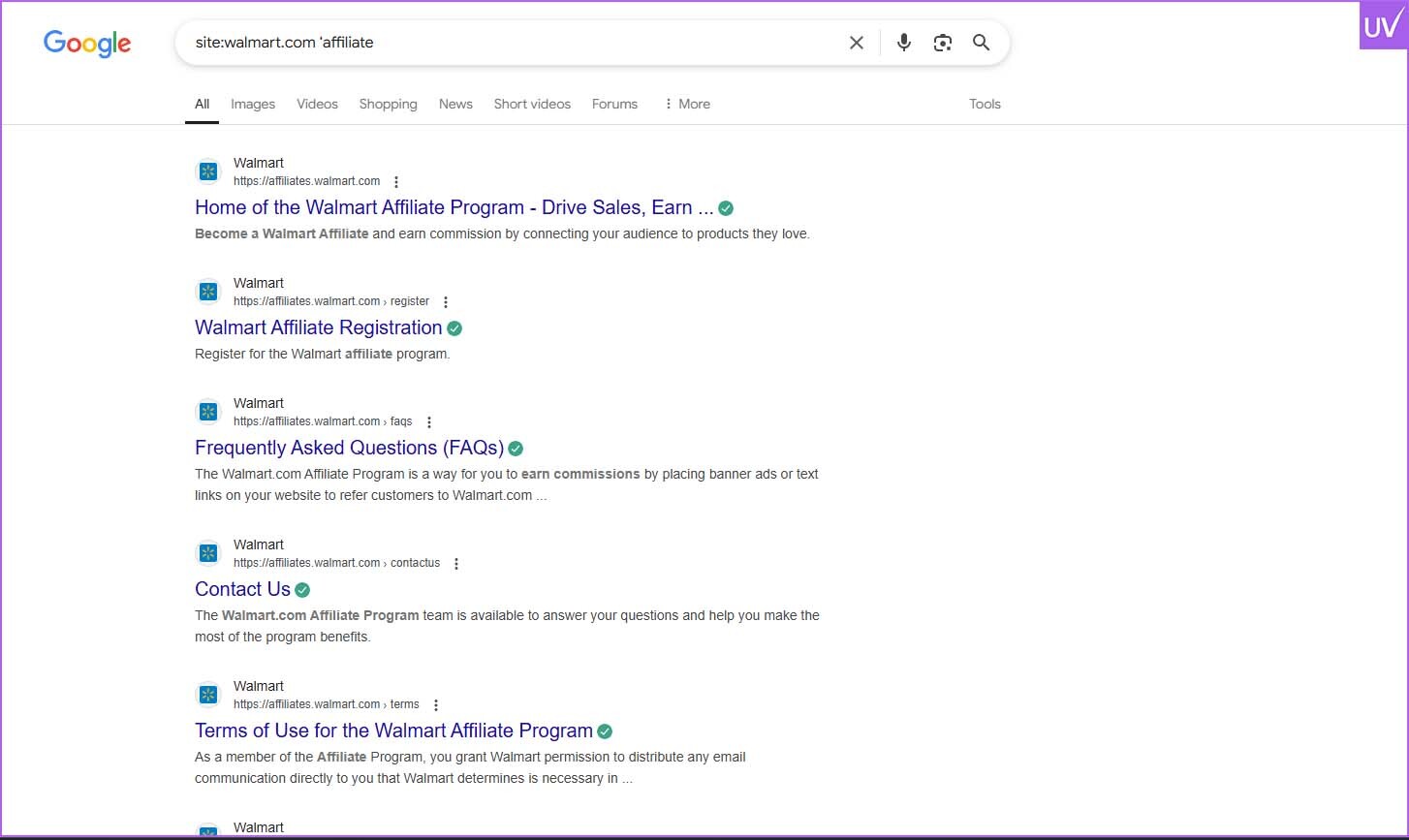Click the affiliates.walmart.com › contactus URL text
1409x840 pixels.
tap(336, 563)
